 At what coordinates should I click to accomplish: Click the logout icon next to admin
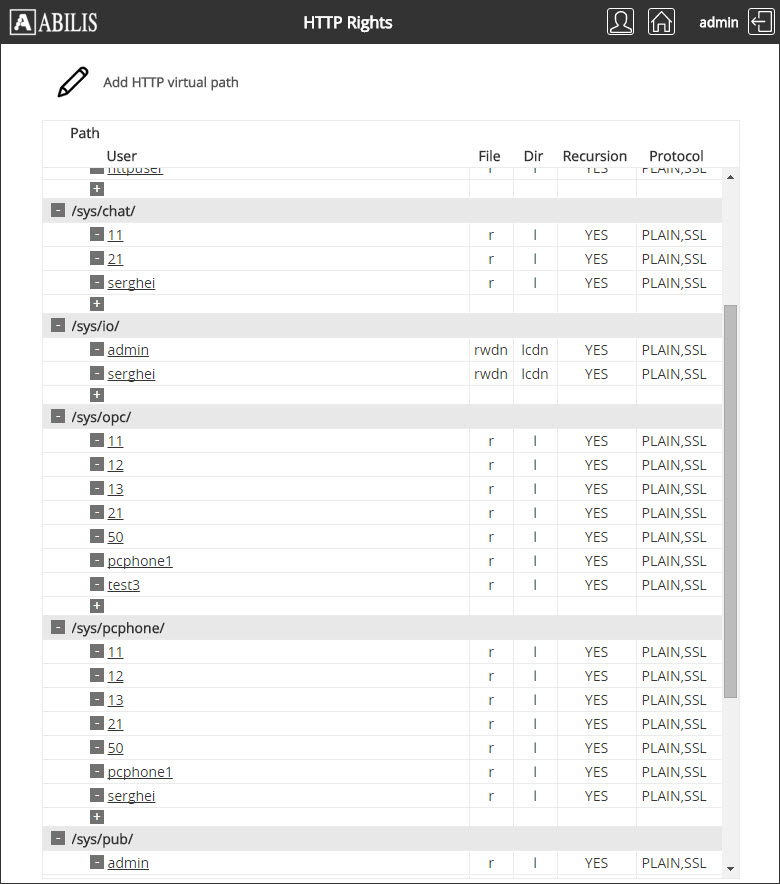pyautogui.click(x=761, y=22)
